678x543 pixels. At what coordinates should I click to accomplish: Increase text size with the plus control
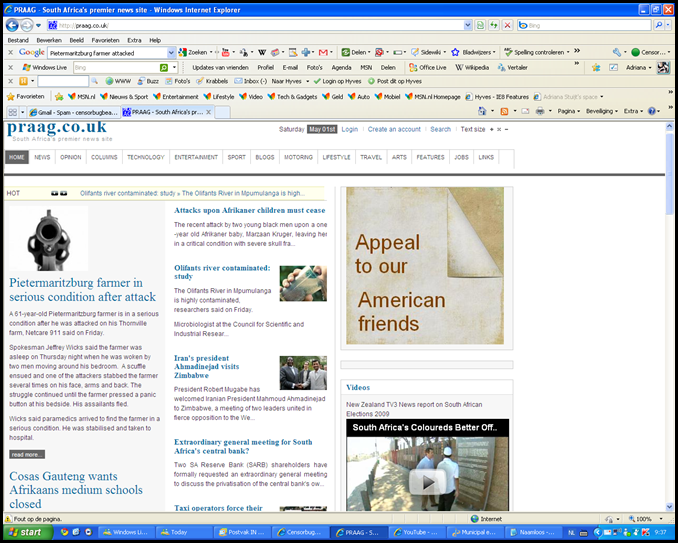pyautogui.click(x=492, y=129)
